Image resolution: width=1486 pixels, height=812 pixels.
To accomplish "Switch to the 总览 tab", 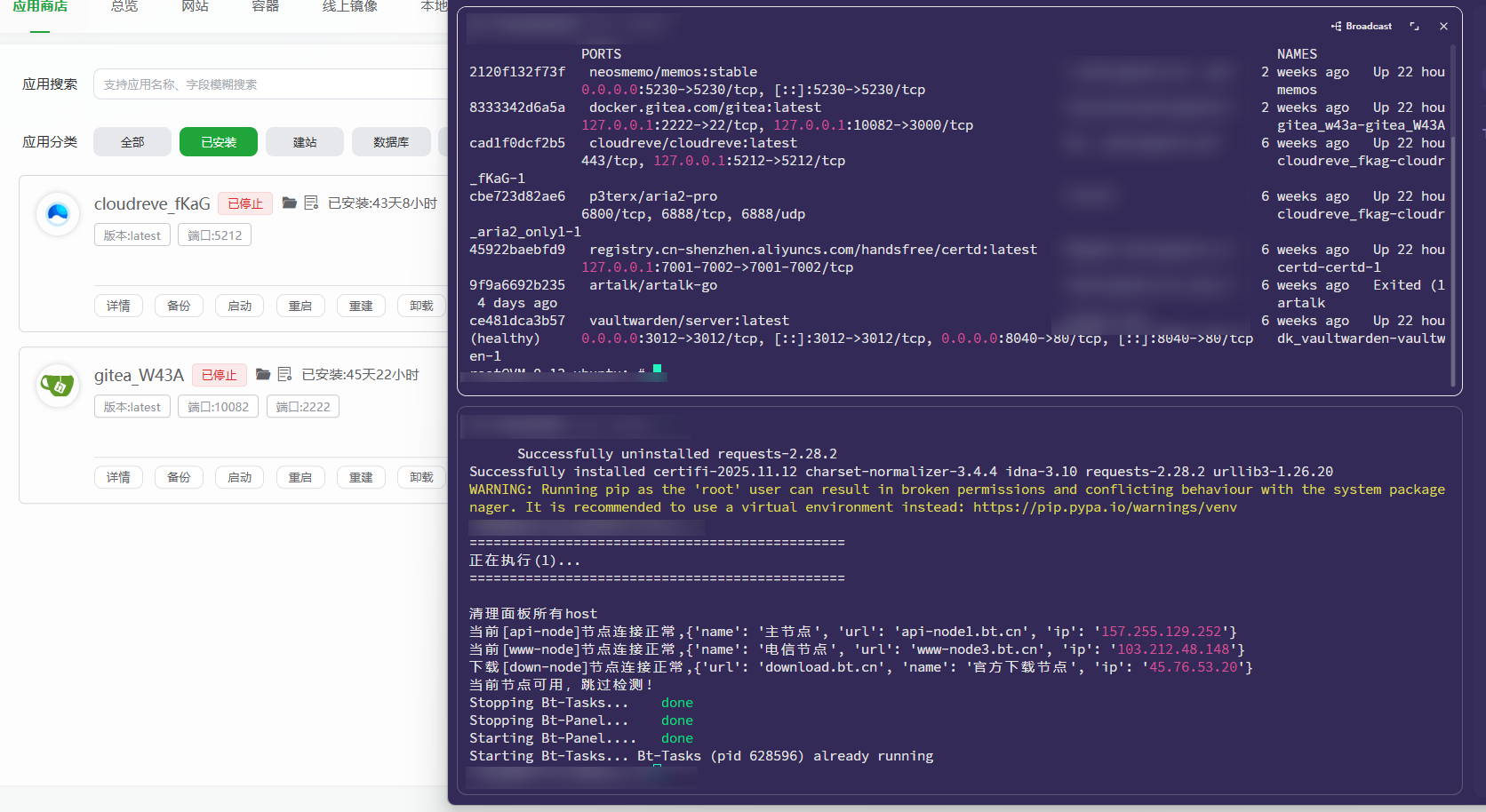I will tap(124, 7).
